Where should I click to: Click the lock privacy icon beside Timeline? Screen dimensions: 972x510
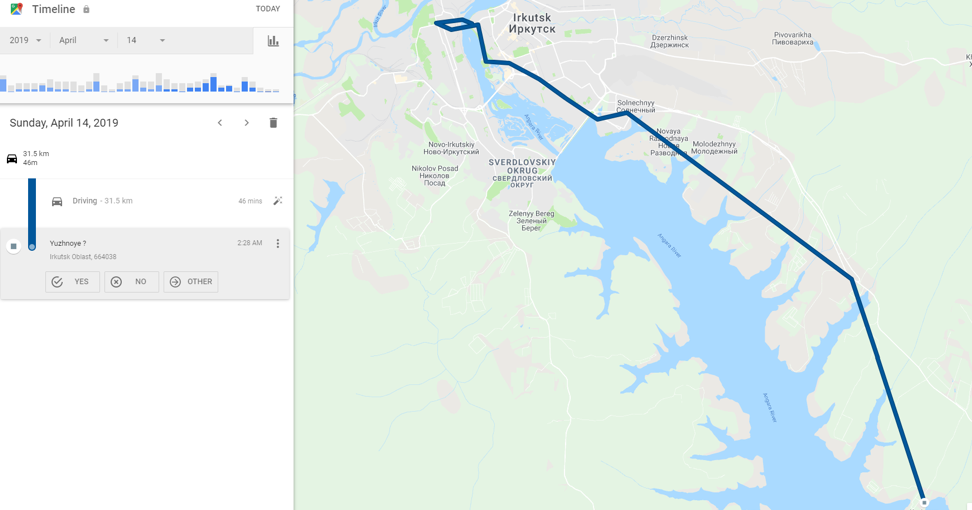pos(86,9)
